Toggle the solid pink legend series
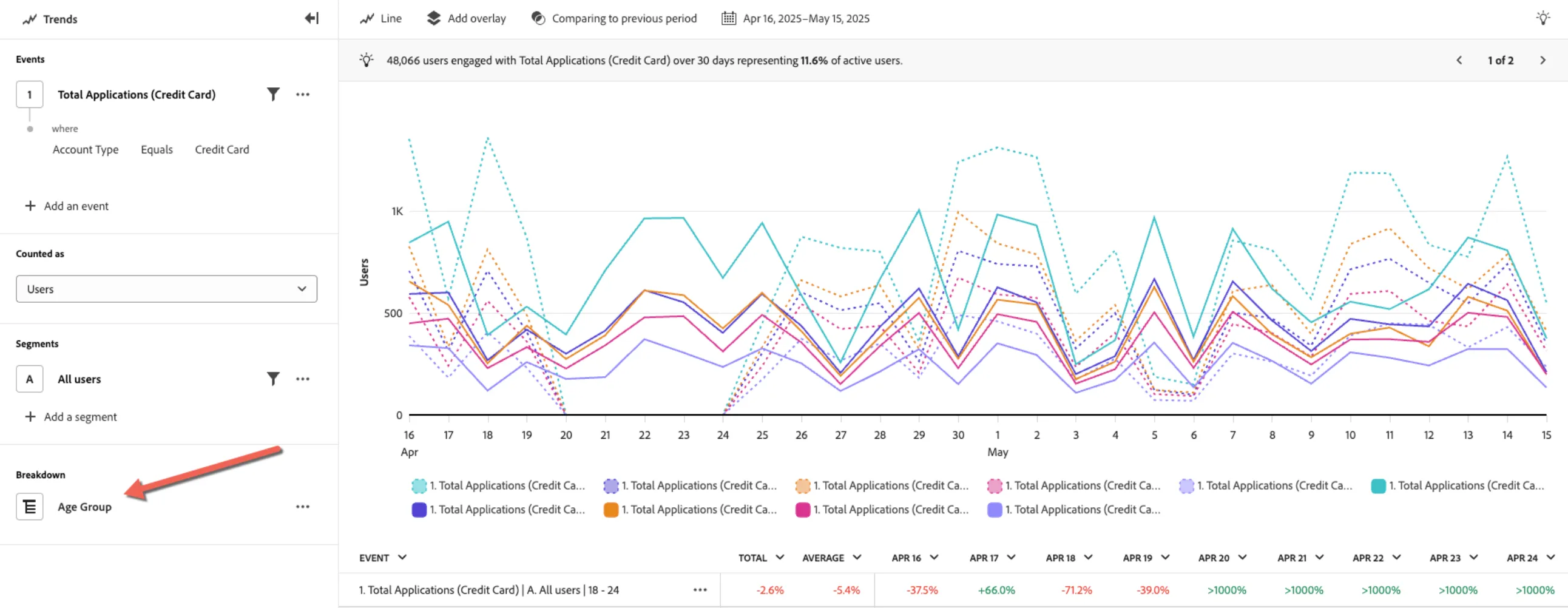Image resolution: width=1568 pixels, height=608 pixels. coord(882,510)
